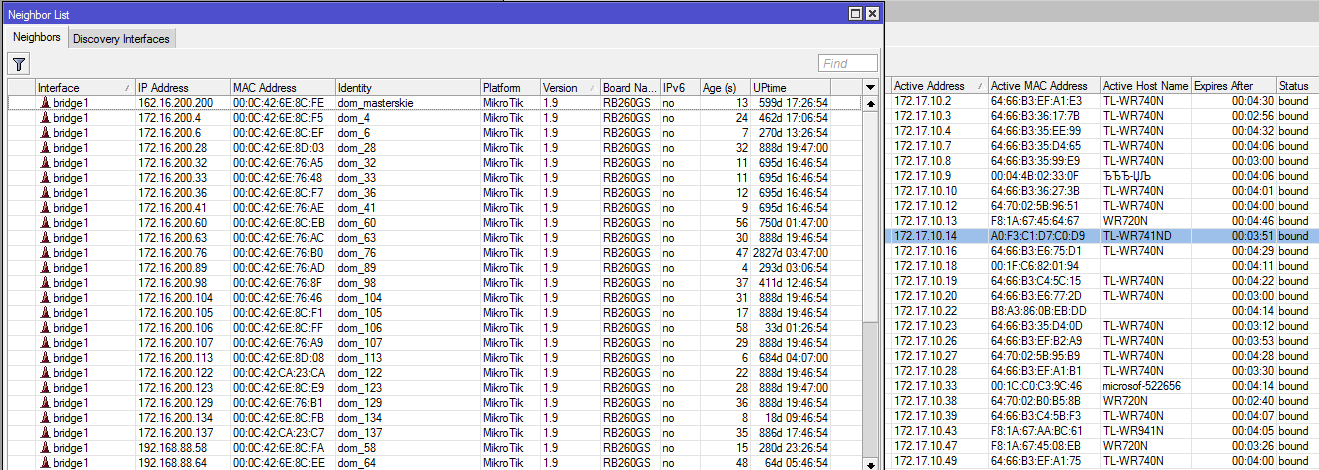Click bridge1 icon in dom_76 row
The image size is (1319, 470).
(x=45, y=252)
